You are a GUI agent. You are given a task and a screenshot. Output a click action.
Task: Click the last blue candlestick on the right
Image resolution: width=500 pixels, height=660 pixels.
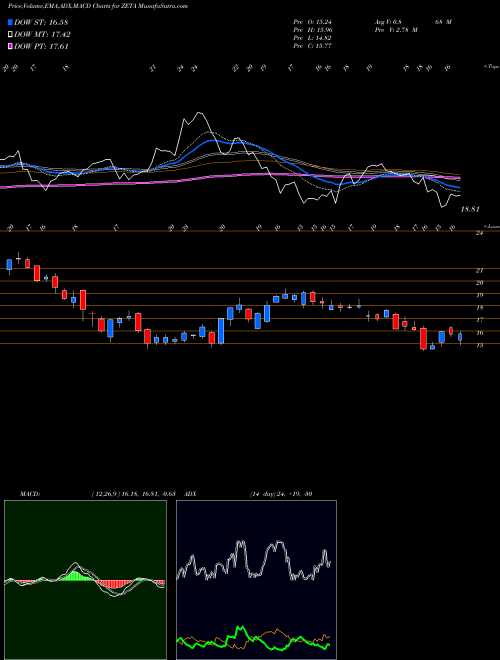point(460,337)
